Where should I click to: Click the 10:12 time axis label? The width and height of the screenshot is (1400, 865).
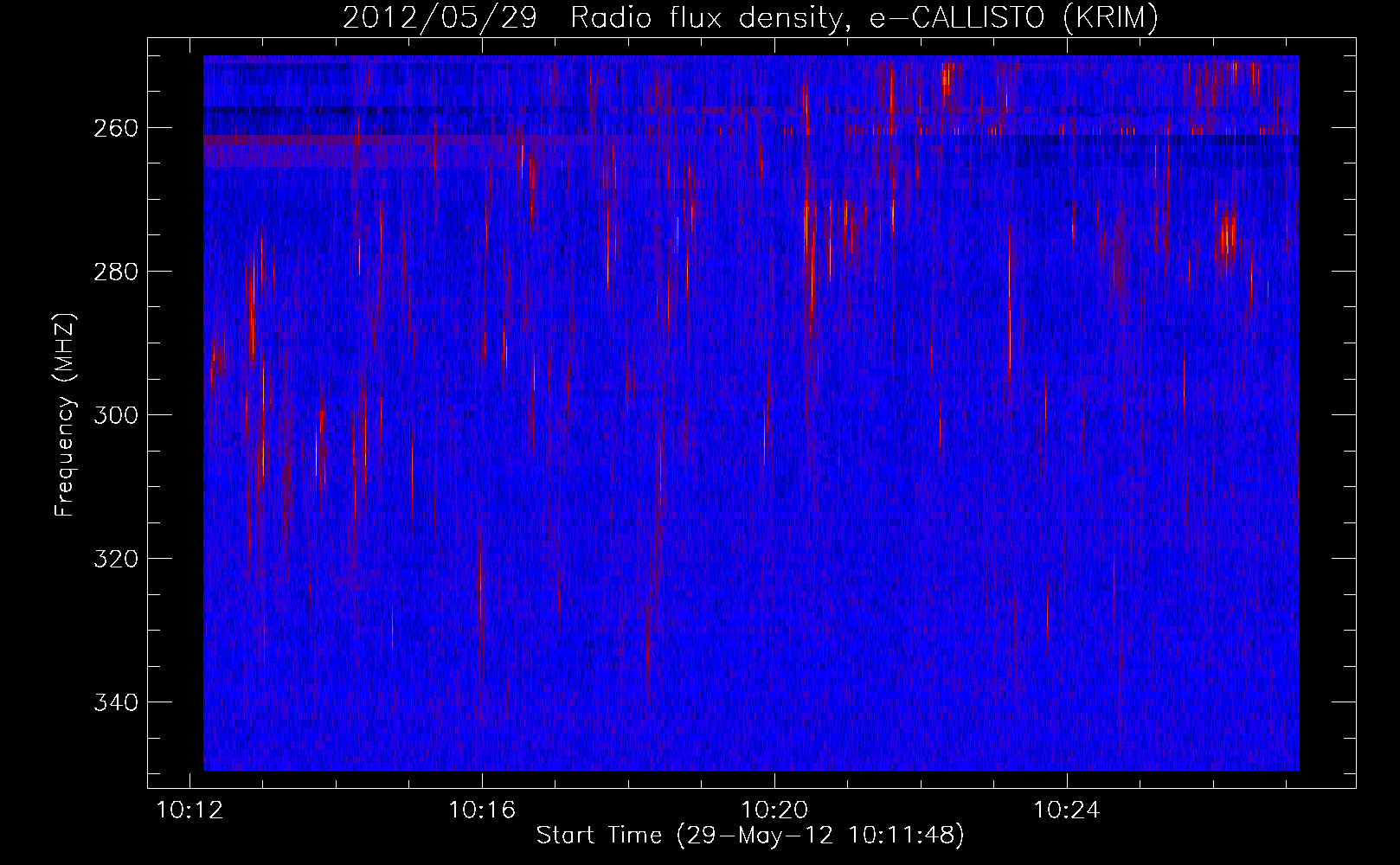point(189,811)
